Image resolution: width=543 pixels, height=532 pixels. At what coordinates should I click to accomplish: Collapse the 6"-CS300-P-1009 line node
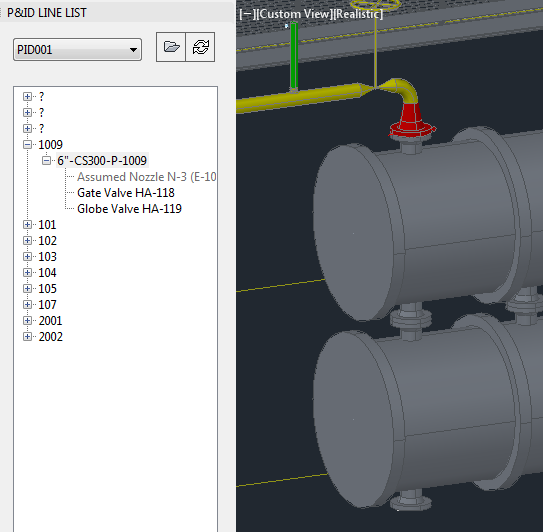click(46, 160)
